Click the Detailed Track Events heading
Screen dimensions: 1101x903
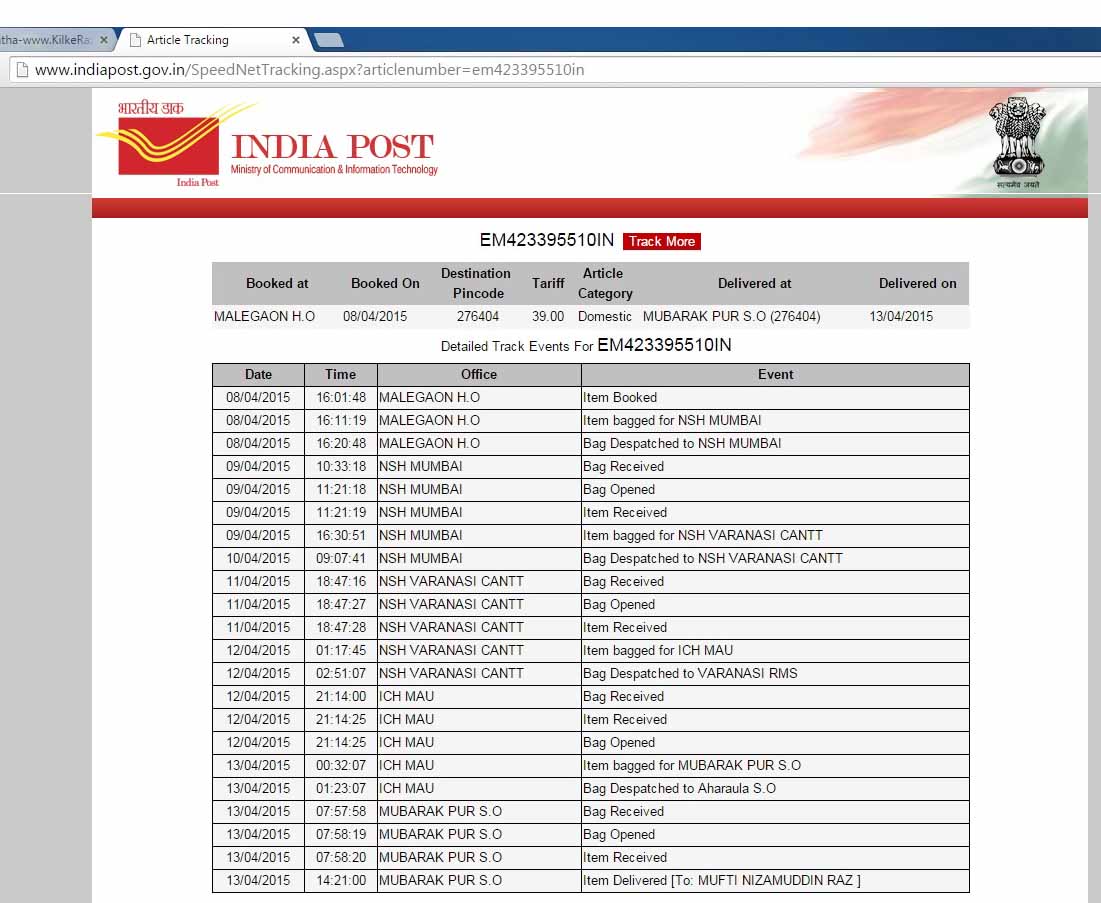(x=586, y=345)
